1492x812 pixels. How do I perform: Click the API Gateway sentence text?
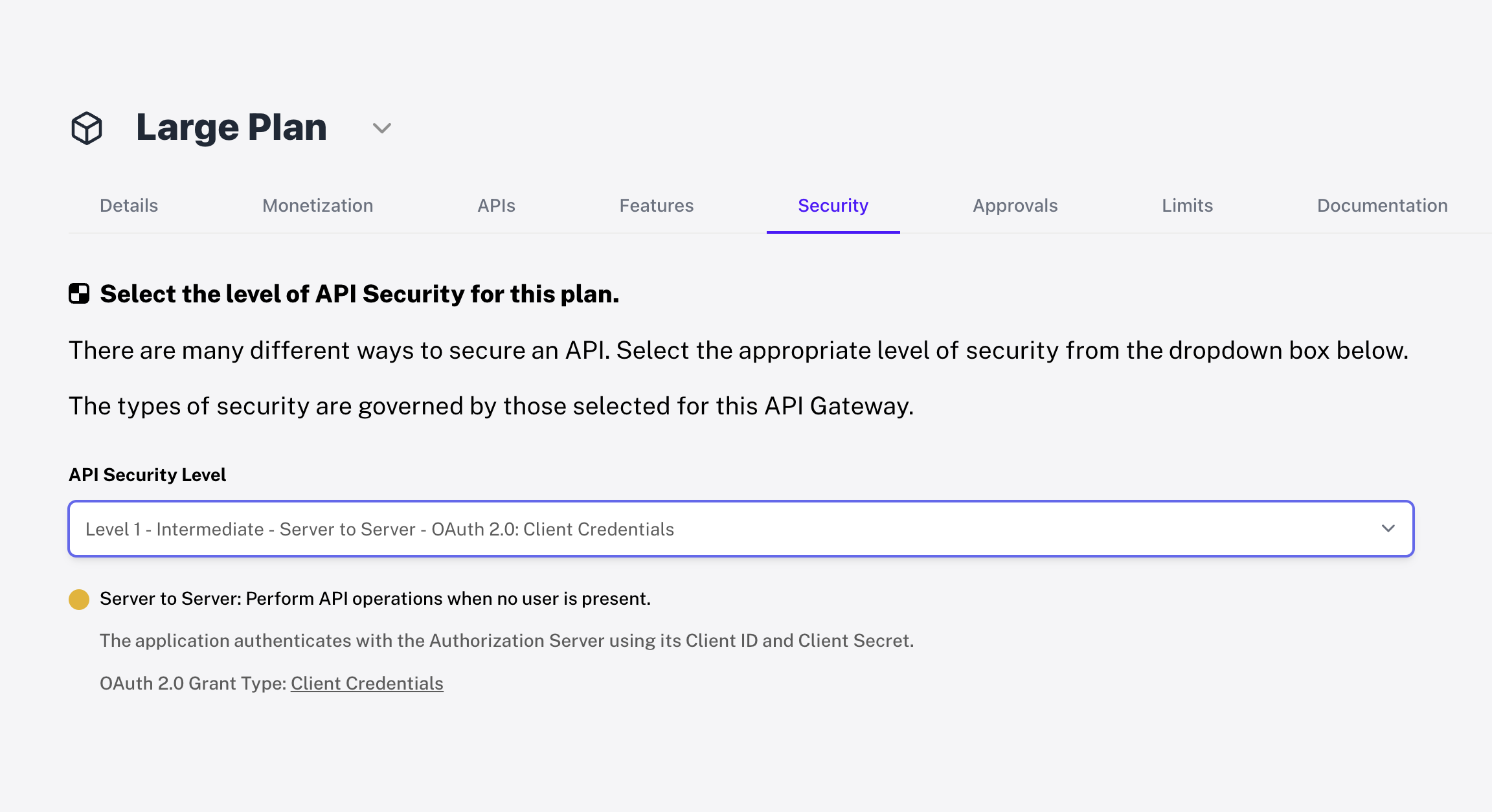(x=492, y=406)
